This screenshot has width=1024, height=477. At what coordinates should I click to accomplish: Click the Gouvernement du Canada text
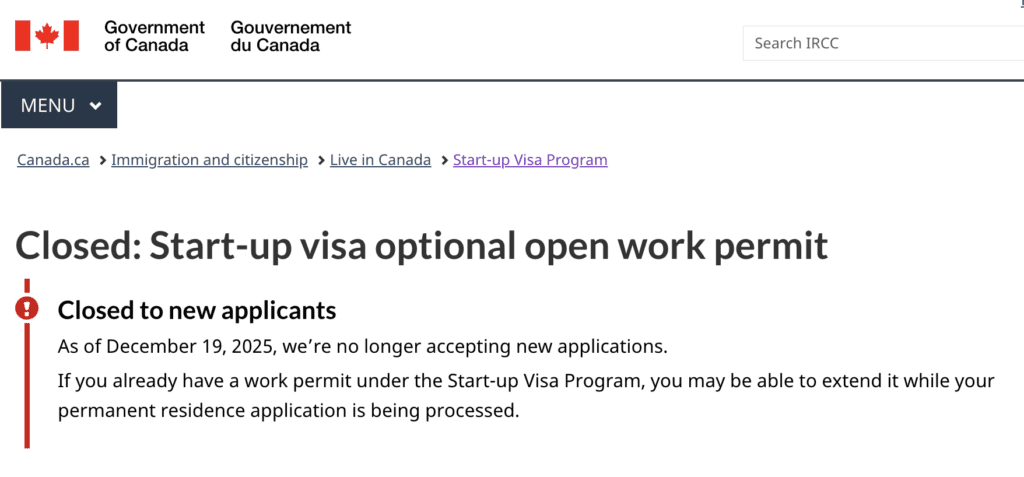click(x=290, y=36)
